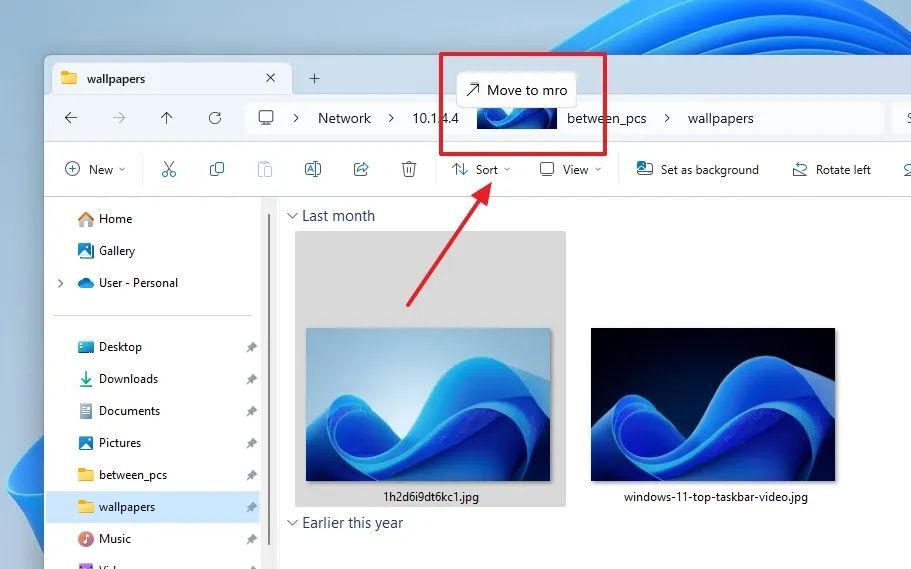This screenshot has width=911, height=569.
Task: Go up one folder level
Action: [x=167, y=118]
